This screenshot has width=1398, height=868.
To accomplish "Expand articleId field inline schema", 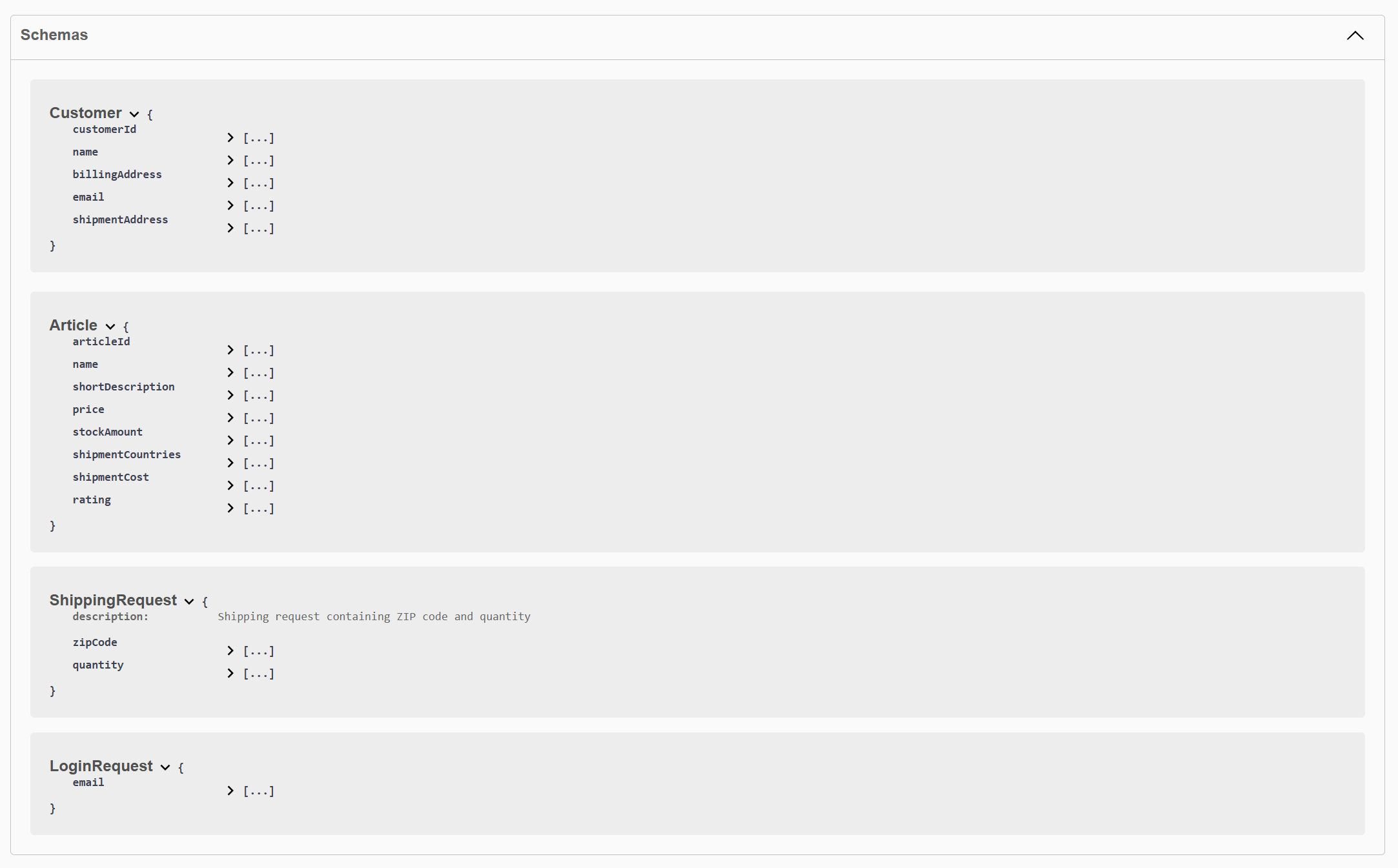I will pos(231,350).
